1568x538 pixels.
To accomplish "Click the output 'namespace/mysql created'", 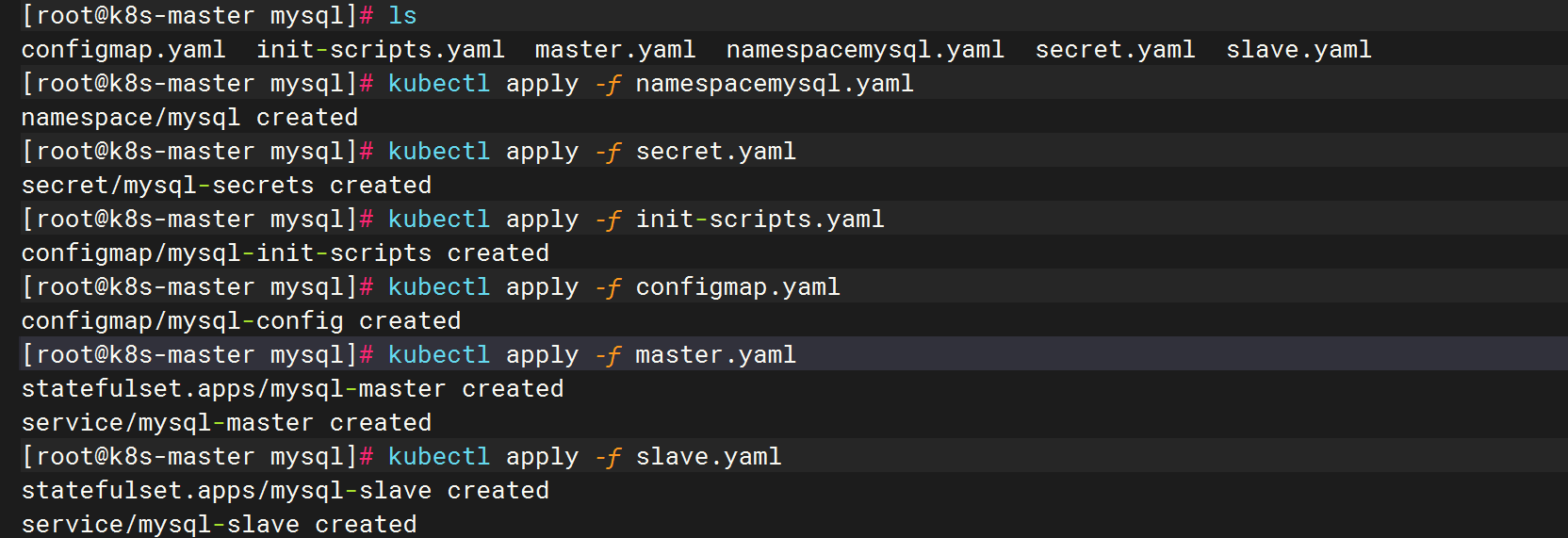I will (189, 118).
